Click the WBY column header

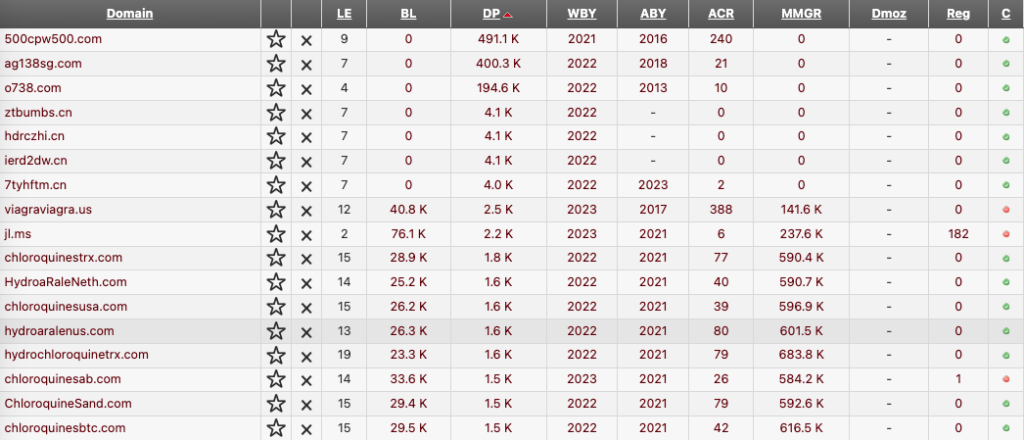pos(582,14)
